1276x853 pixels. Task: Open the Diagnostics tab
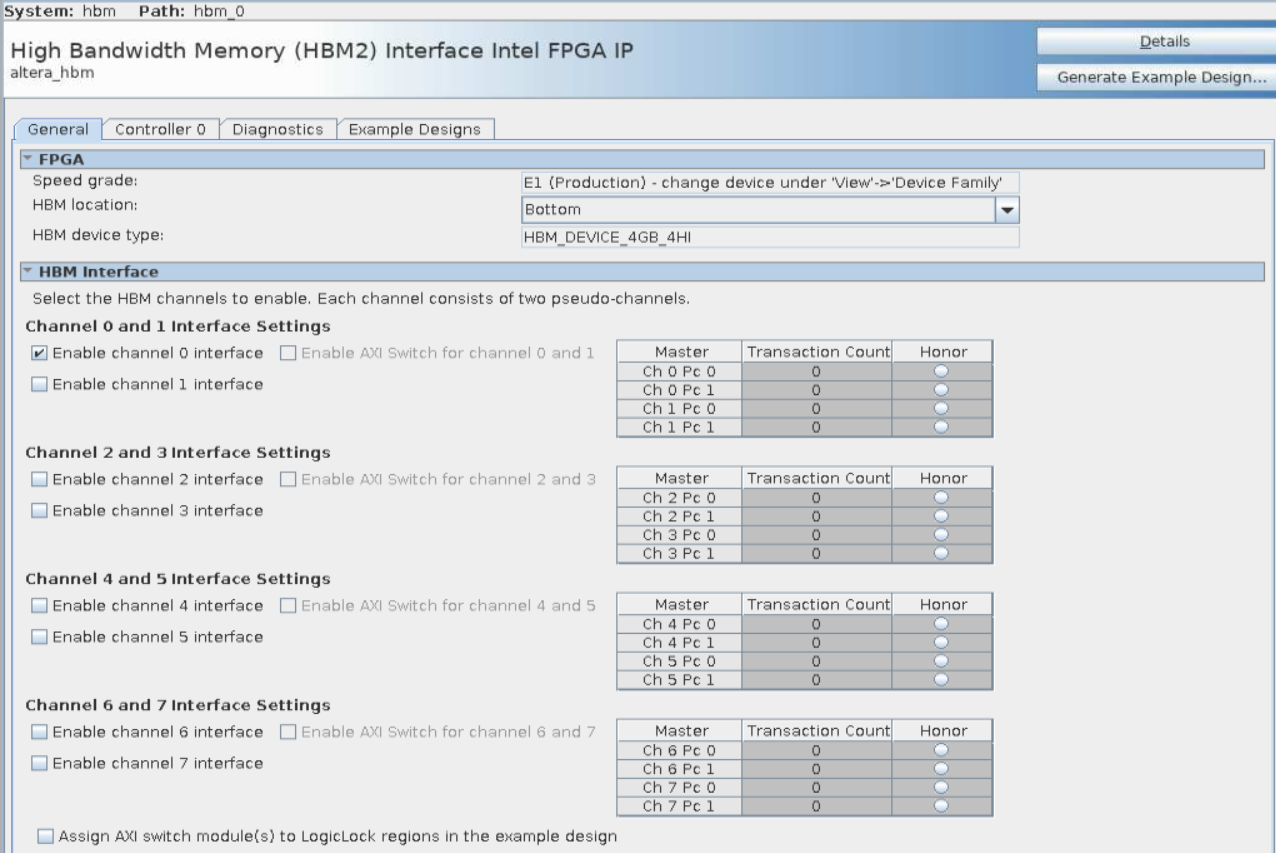277,129
